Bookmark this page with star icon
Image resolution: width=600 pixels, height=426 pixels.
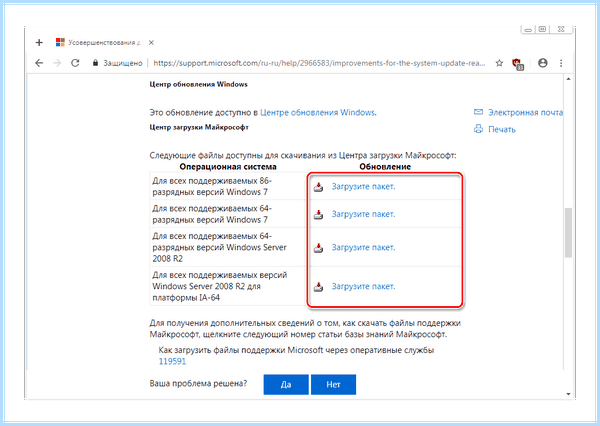[499, 63]
